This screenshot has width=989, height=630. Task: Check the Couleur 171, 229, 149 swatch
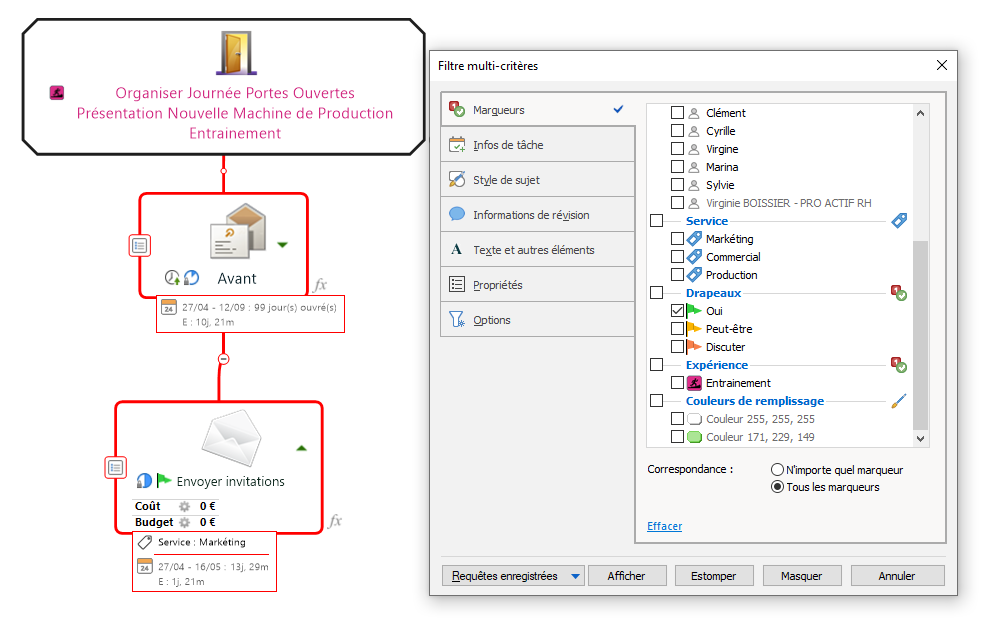pos(678,437)
